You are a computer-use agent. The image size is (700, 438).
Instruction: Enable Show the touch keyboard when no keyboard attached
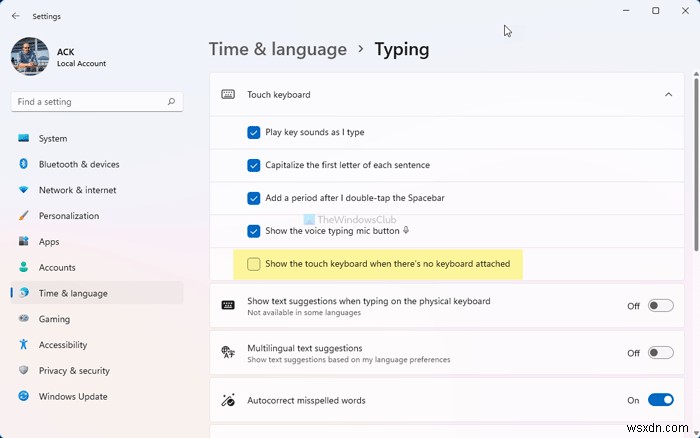tap(254, 264)
